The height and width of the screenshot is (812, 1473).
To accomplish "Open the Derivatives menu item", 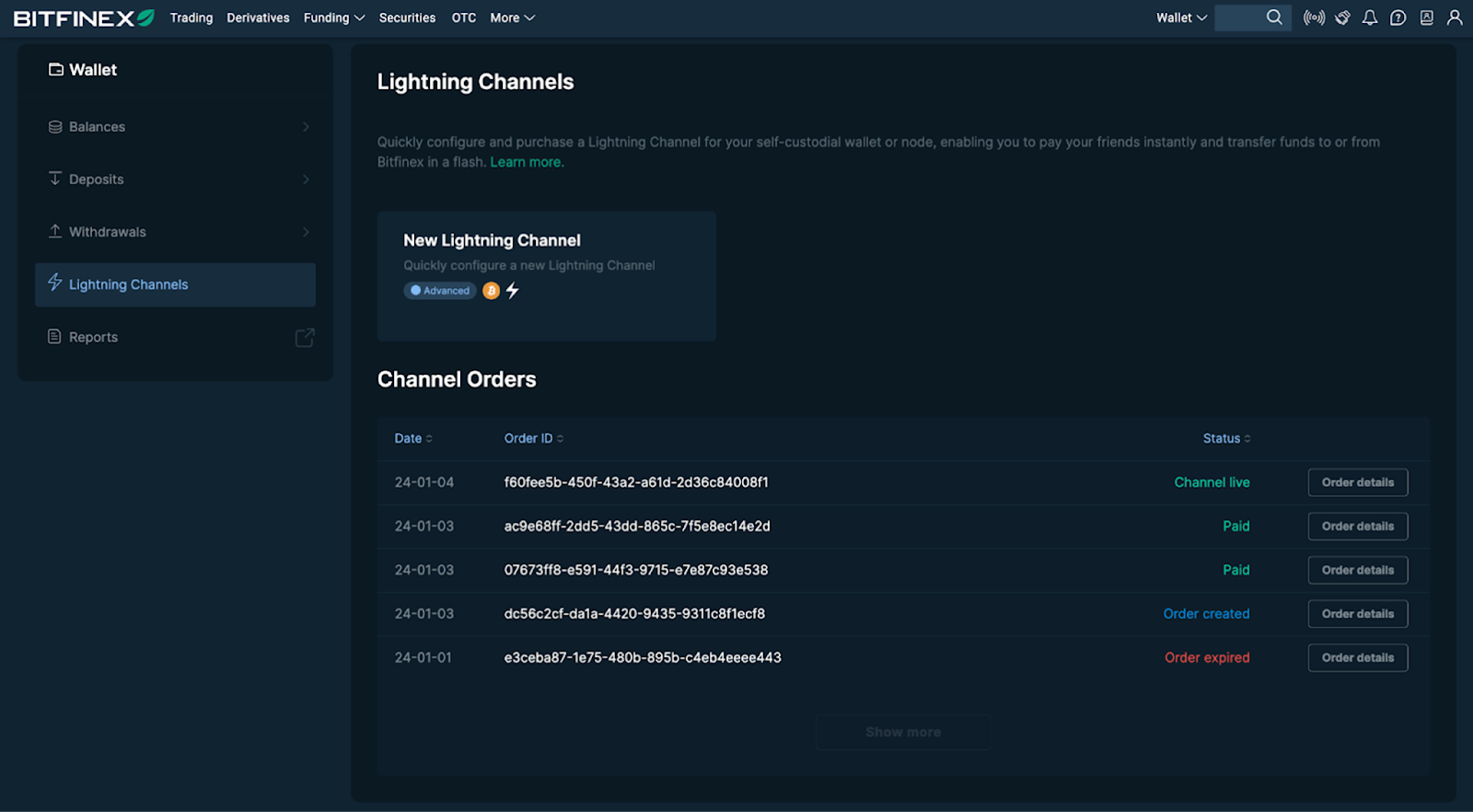I will pyautogui.click(x=258, y=17).
